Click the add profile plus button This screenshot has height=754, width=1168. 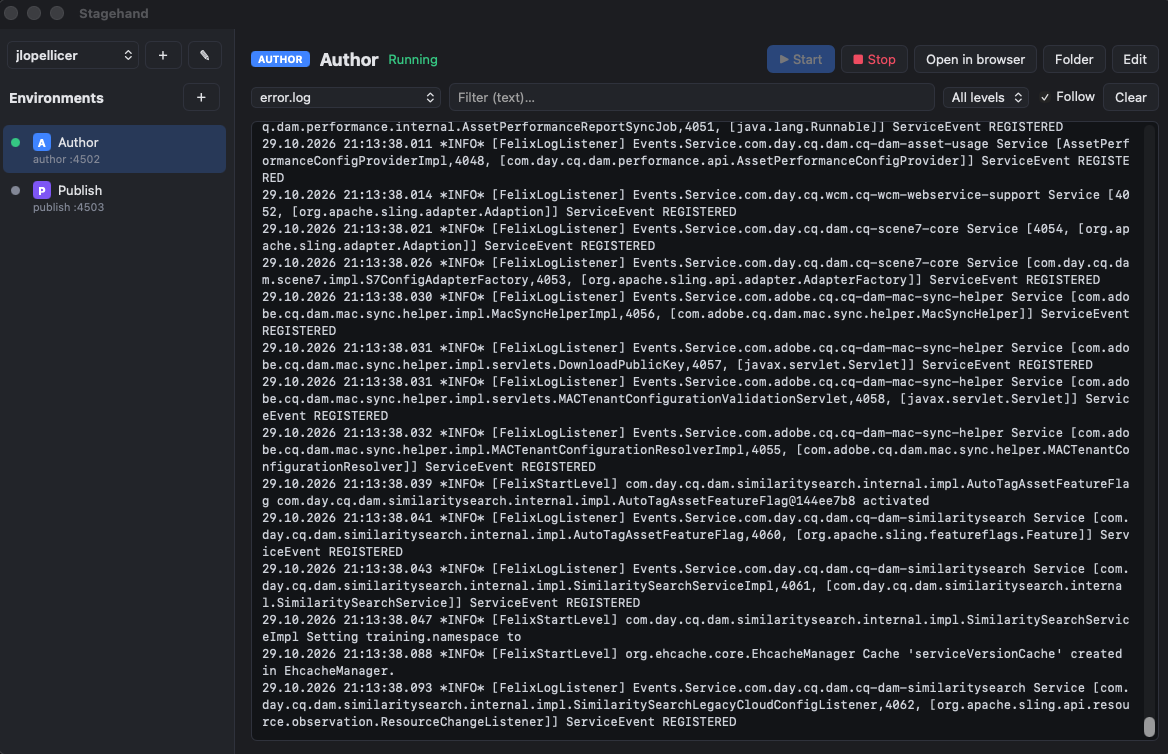pos(163,55)
